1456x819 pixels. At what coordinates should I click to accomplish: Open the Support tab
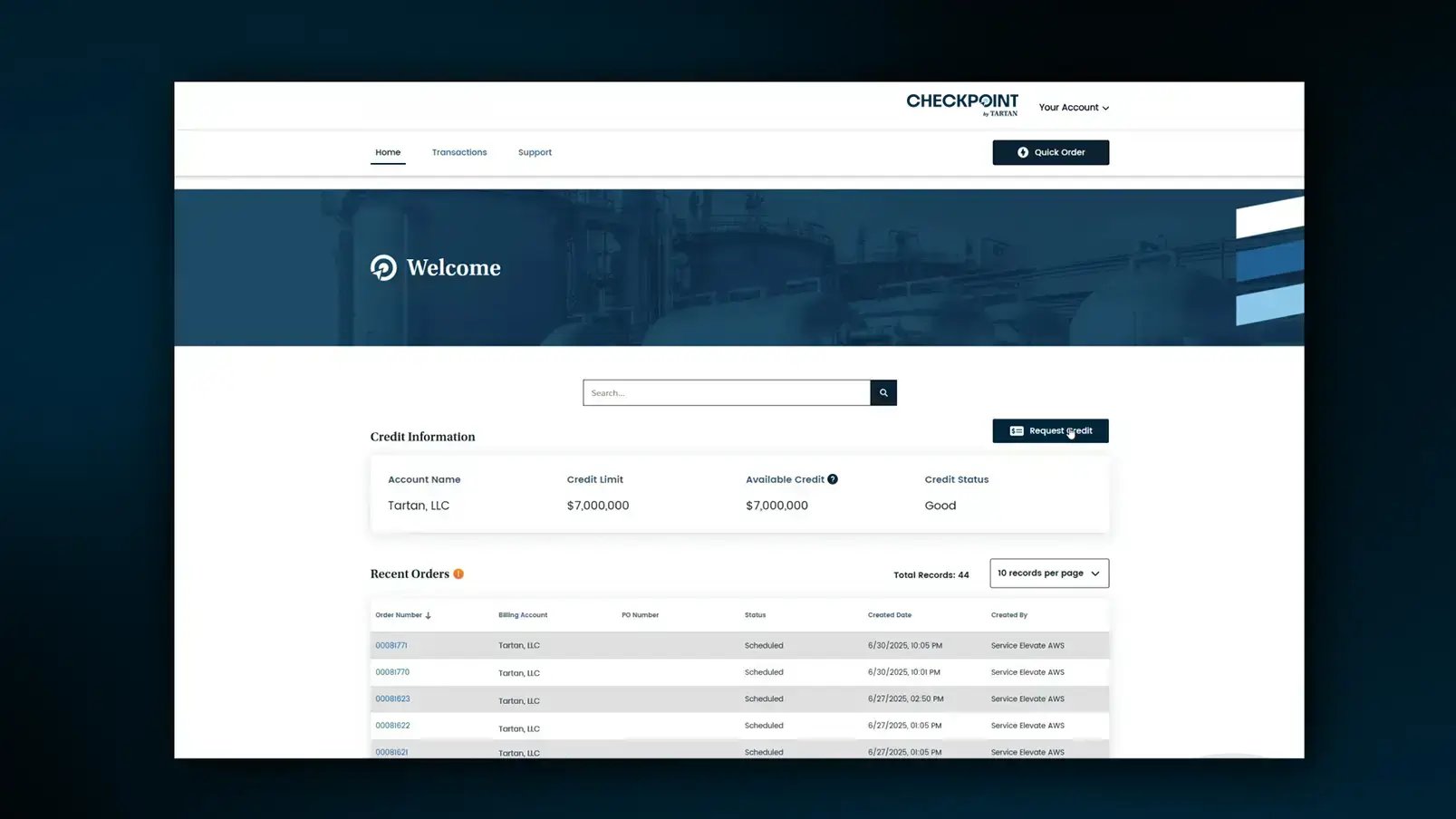(535, 152)
